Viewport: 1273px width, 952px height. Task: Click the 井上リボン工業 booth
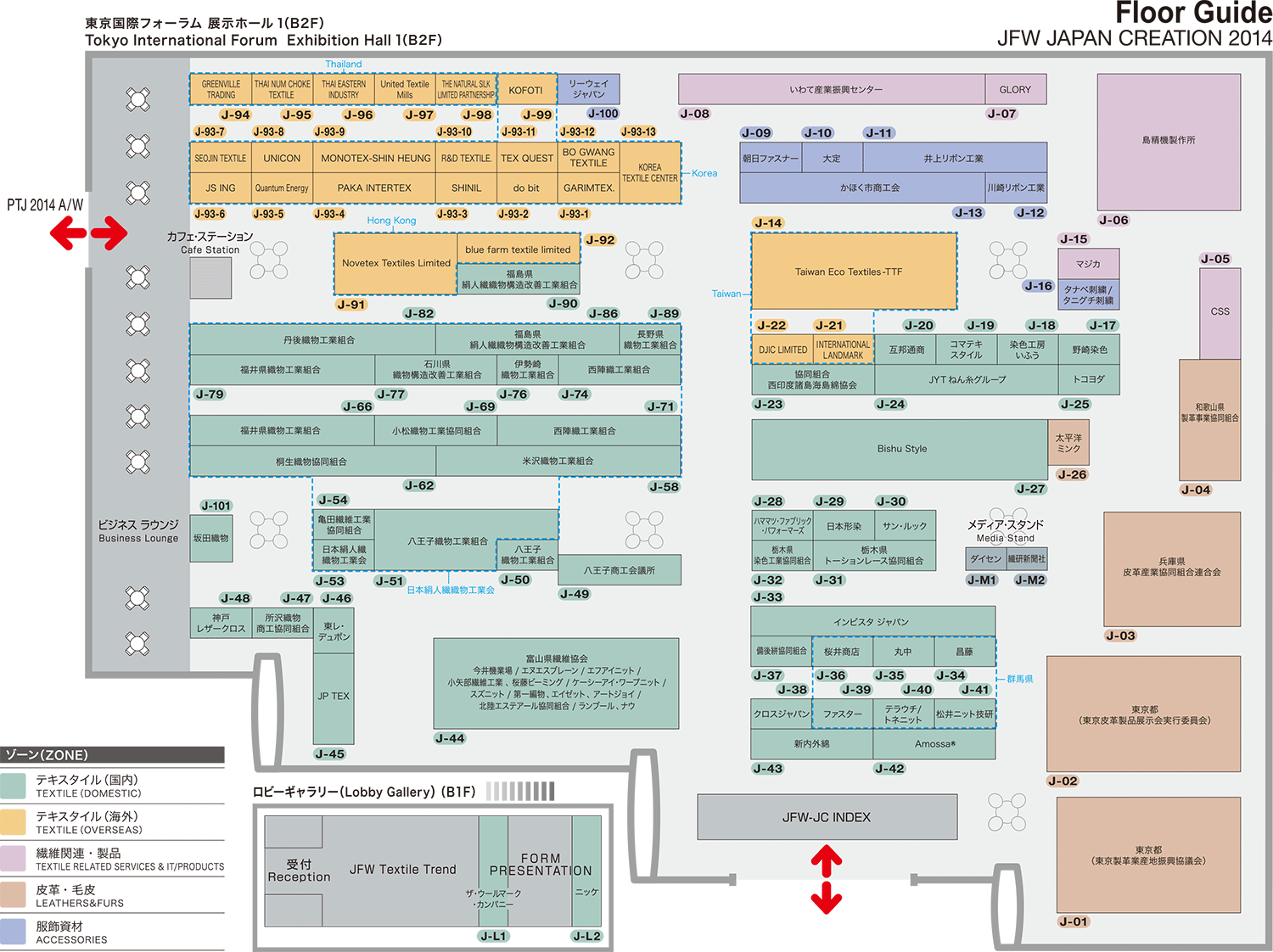[x=954, y=158]
